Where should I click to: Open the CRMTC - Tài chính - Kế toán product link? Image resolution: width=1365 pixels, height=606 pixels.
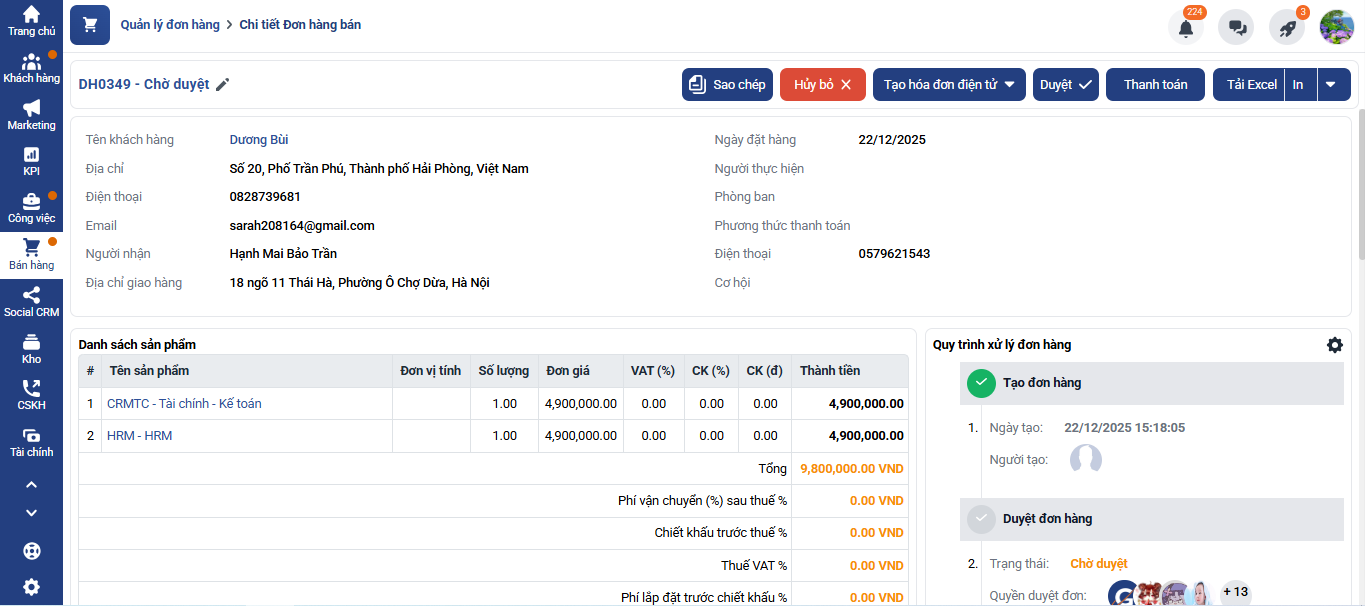(x=184, y=404)
